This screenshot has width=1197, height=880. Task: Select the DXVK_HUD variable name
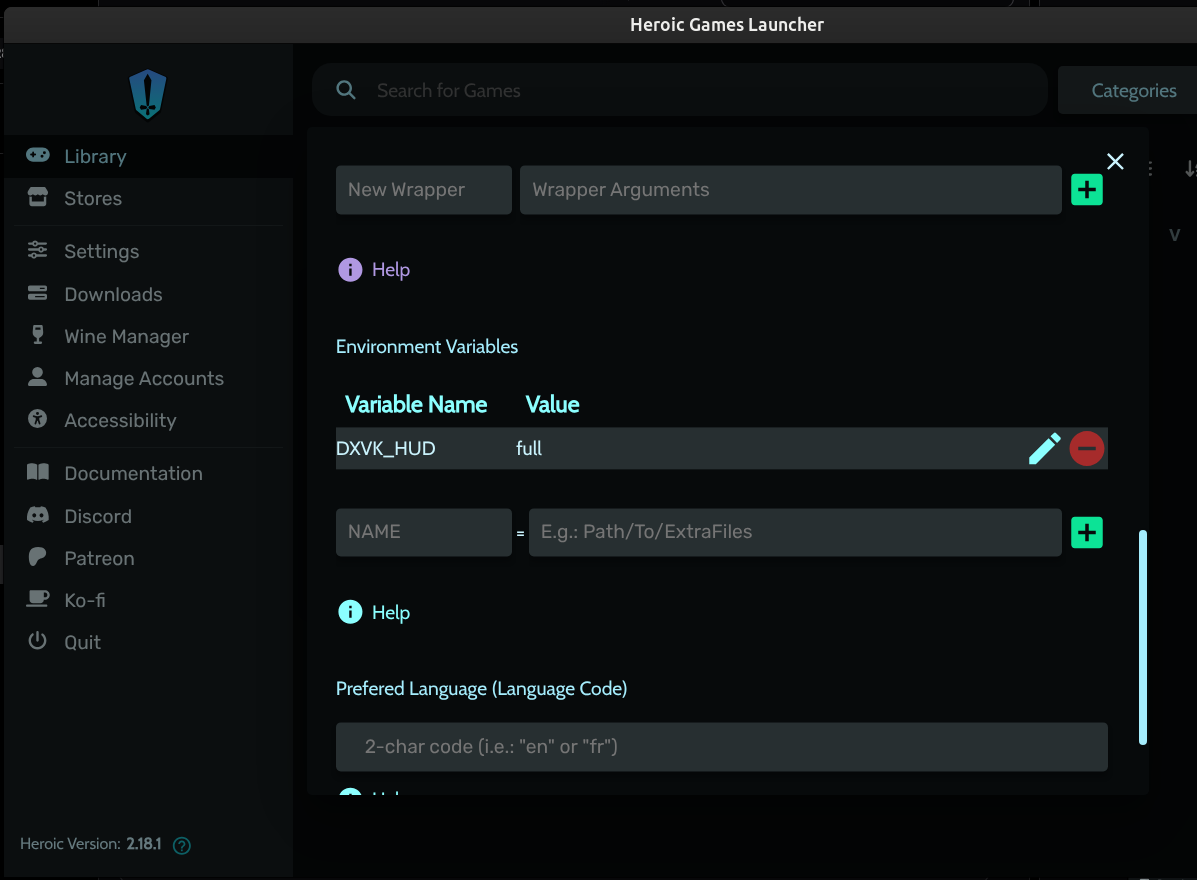coord(386,449)
